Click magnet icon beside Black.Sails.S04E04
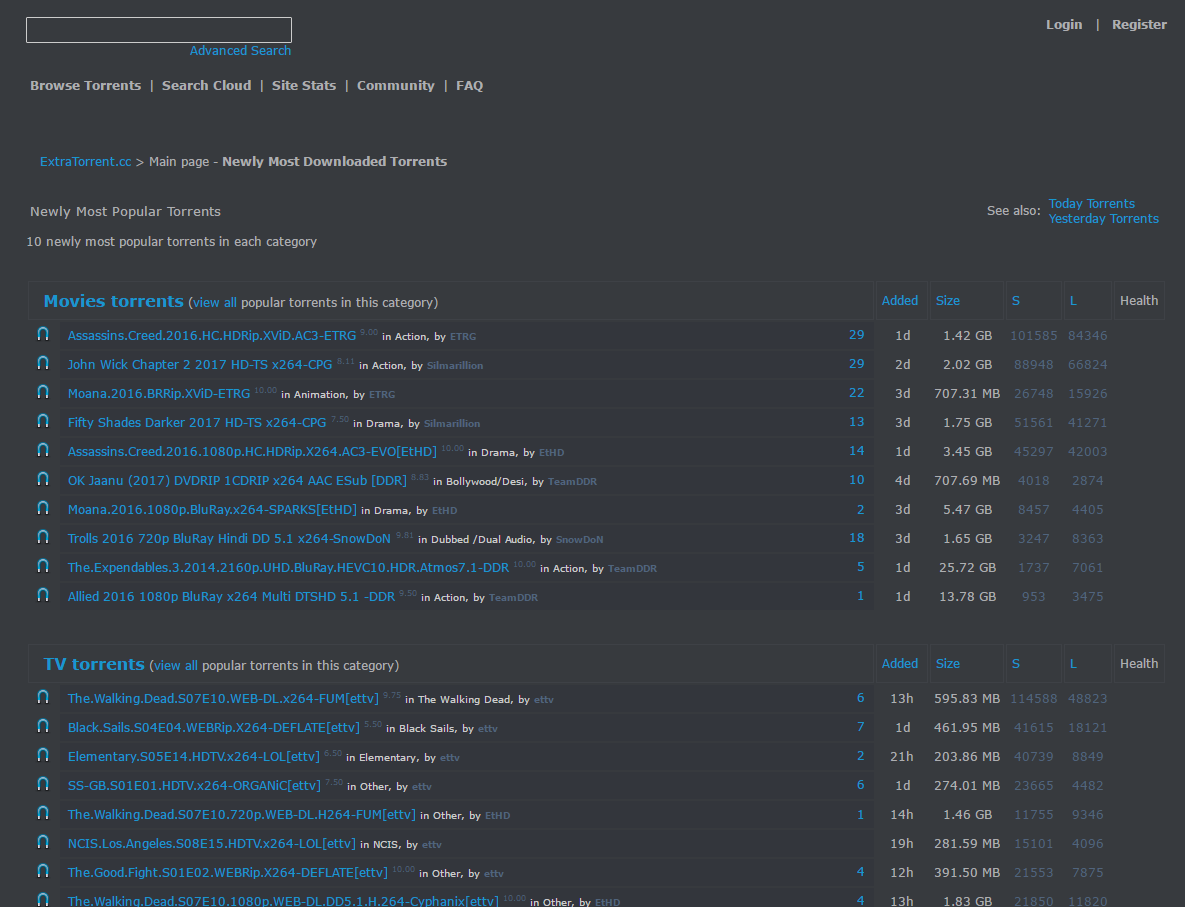Screen dimensions: 1185x907 coord(43,727)
